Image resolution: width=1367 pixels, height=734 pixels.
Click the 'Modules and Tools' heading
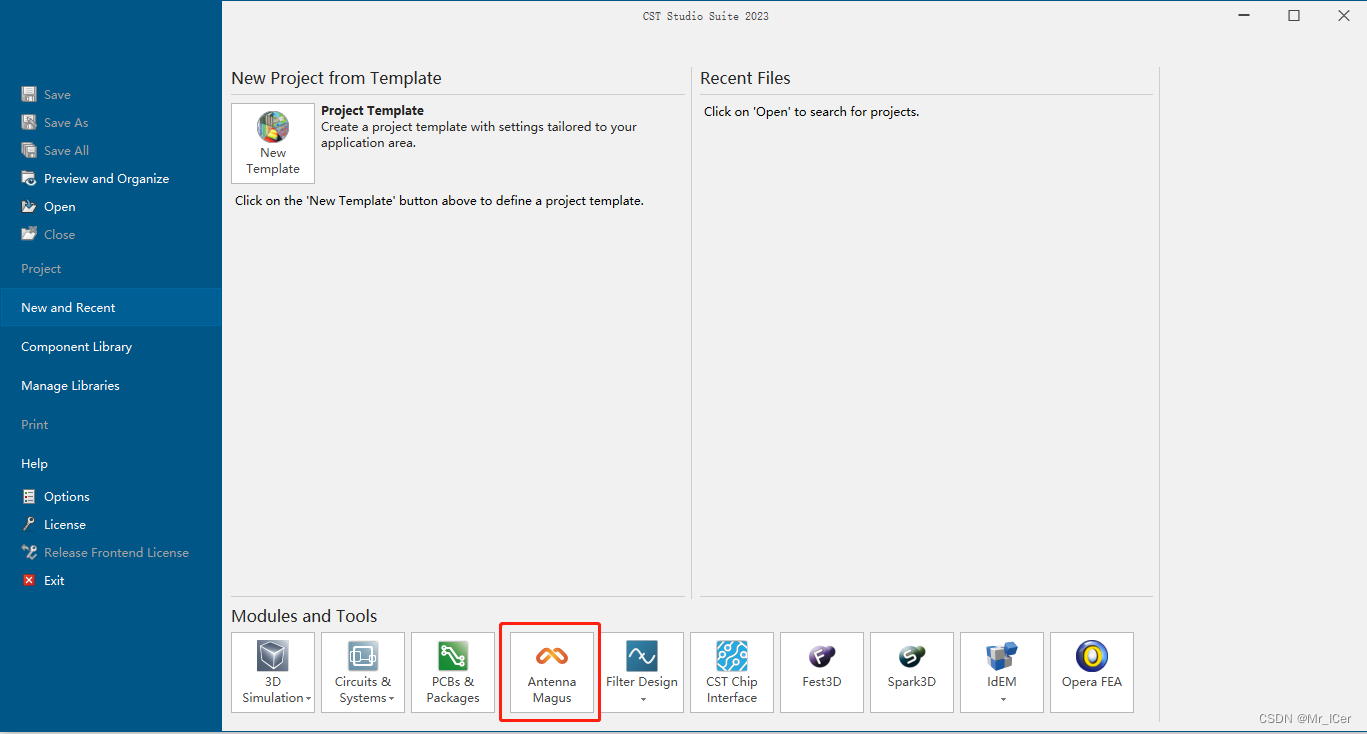(x=304, y=616)
